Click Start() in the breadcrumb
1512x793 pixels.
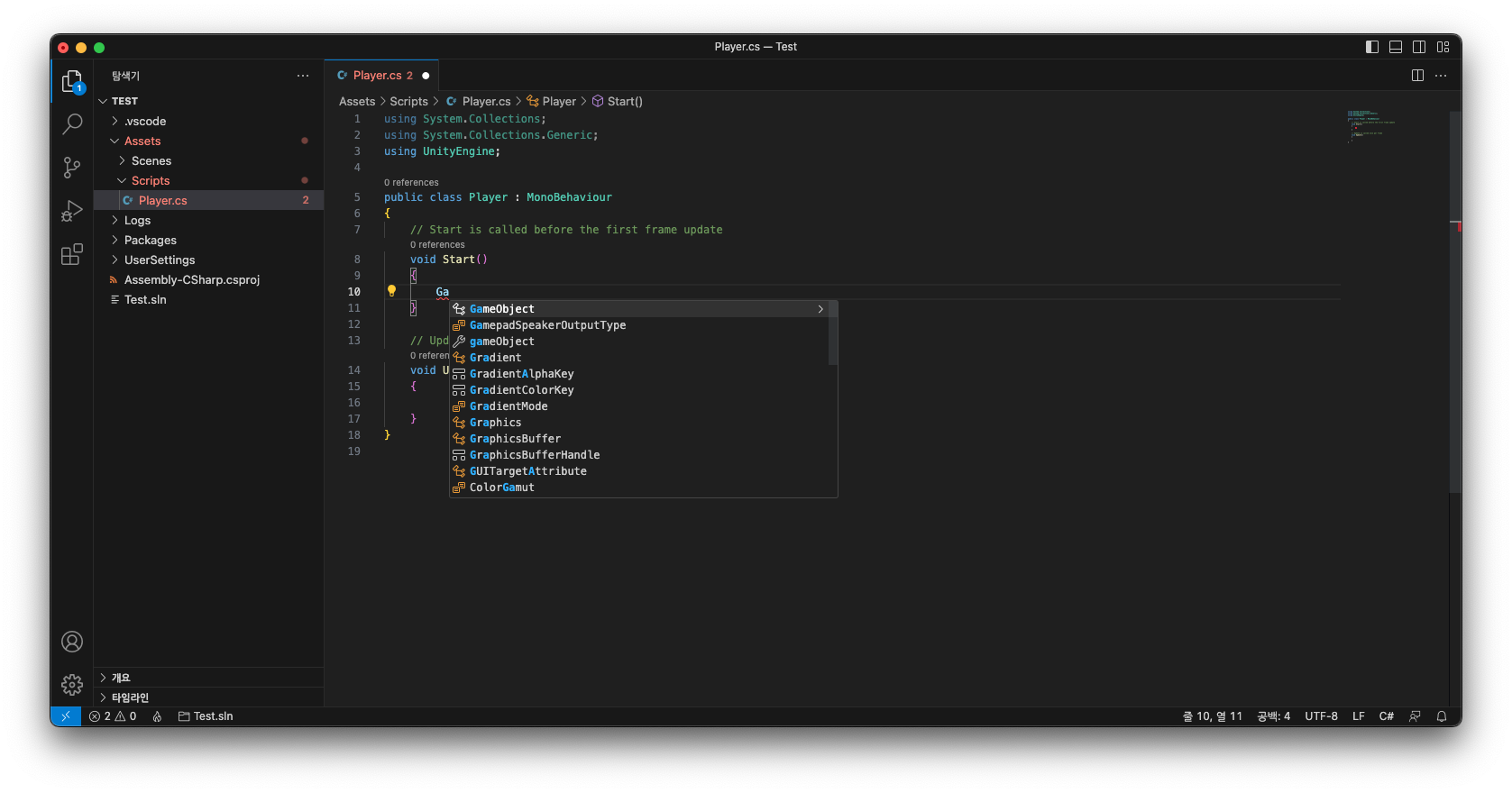tap(618, 102)
